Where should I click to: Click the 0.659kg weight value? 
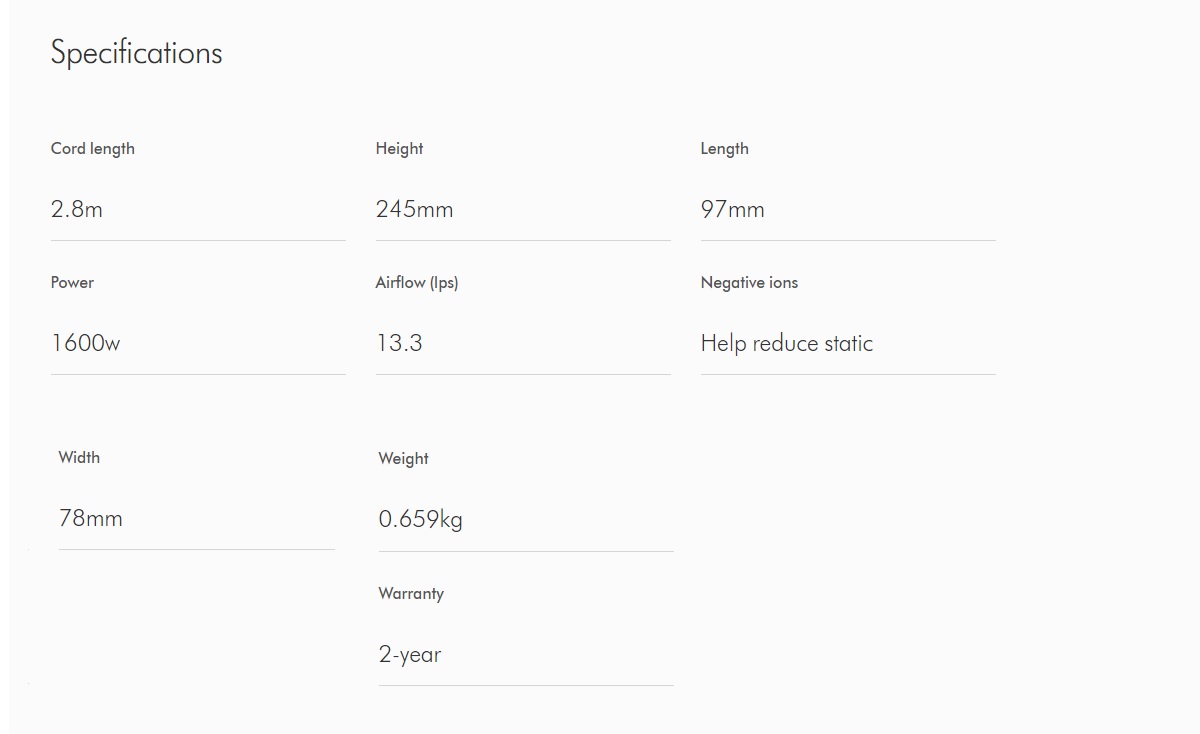click(420, 519)
